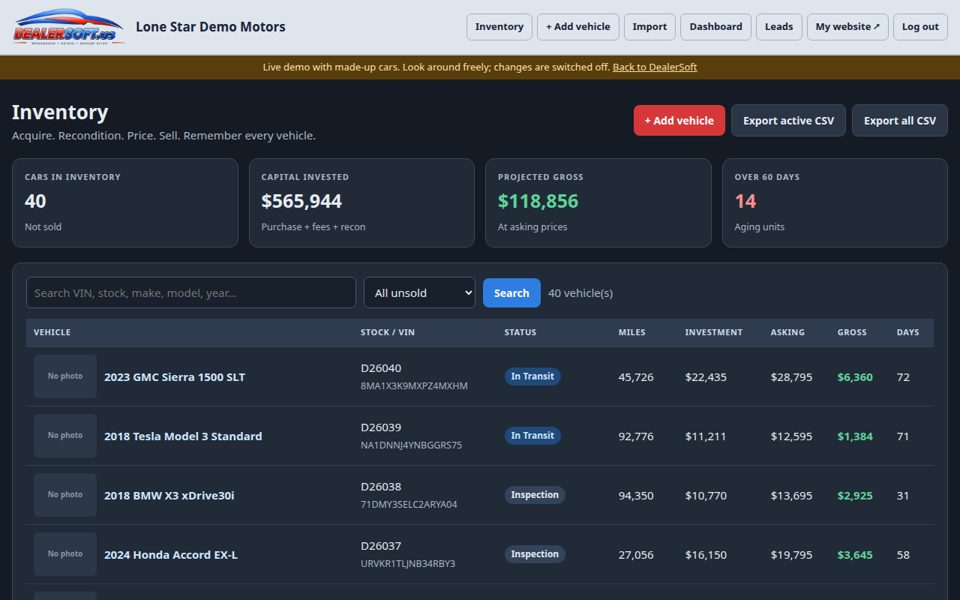Click the blue Search button
Image resolution: width=960 pixels, height=600 pixels.
click(x=511, y=293)
